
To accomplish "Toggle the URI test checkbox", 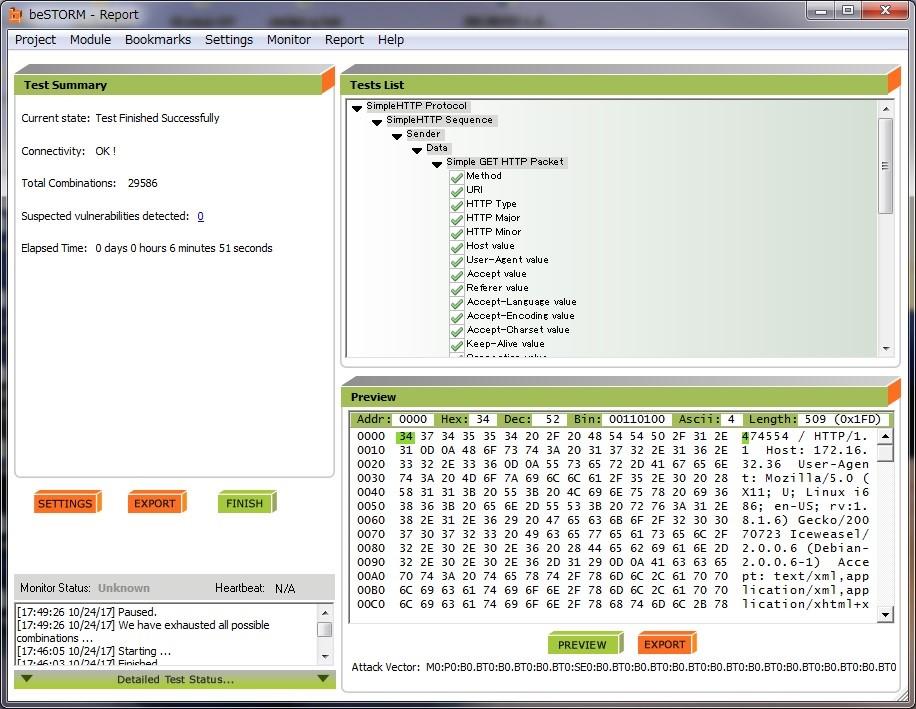I will tap(457, 190).
